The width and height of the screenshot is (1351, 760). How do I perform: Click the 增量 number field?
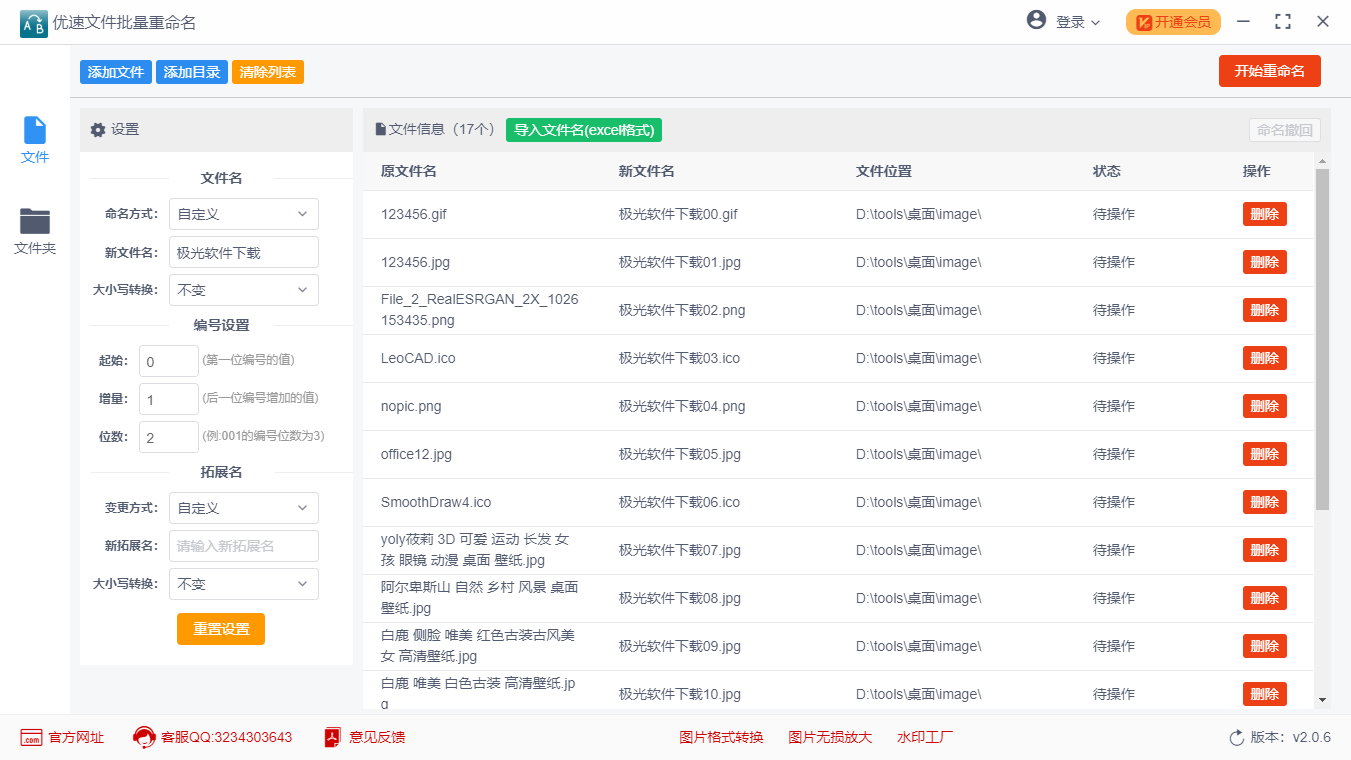pyautogui.click(x=169, y=399)
